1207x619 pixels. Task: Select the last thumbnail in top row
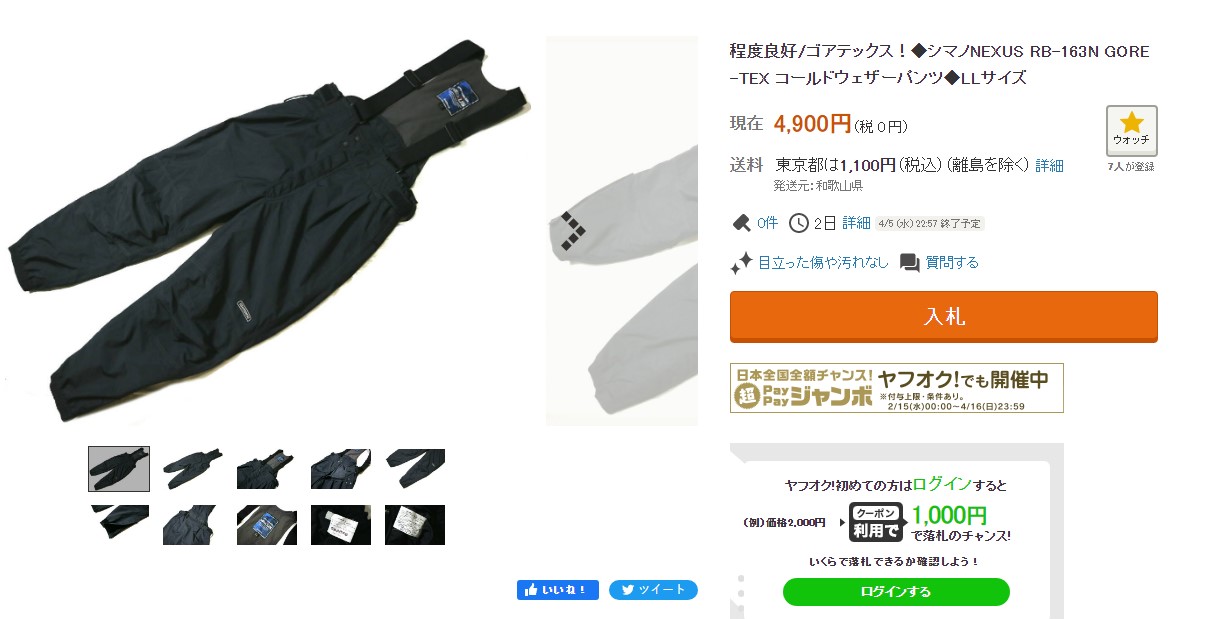pyautogui.click(x=415, y=469)
